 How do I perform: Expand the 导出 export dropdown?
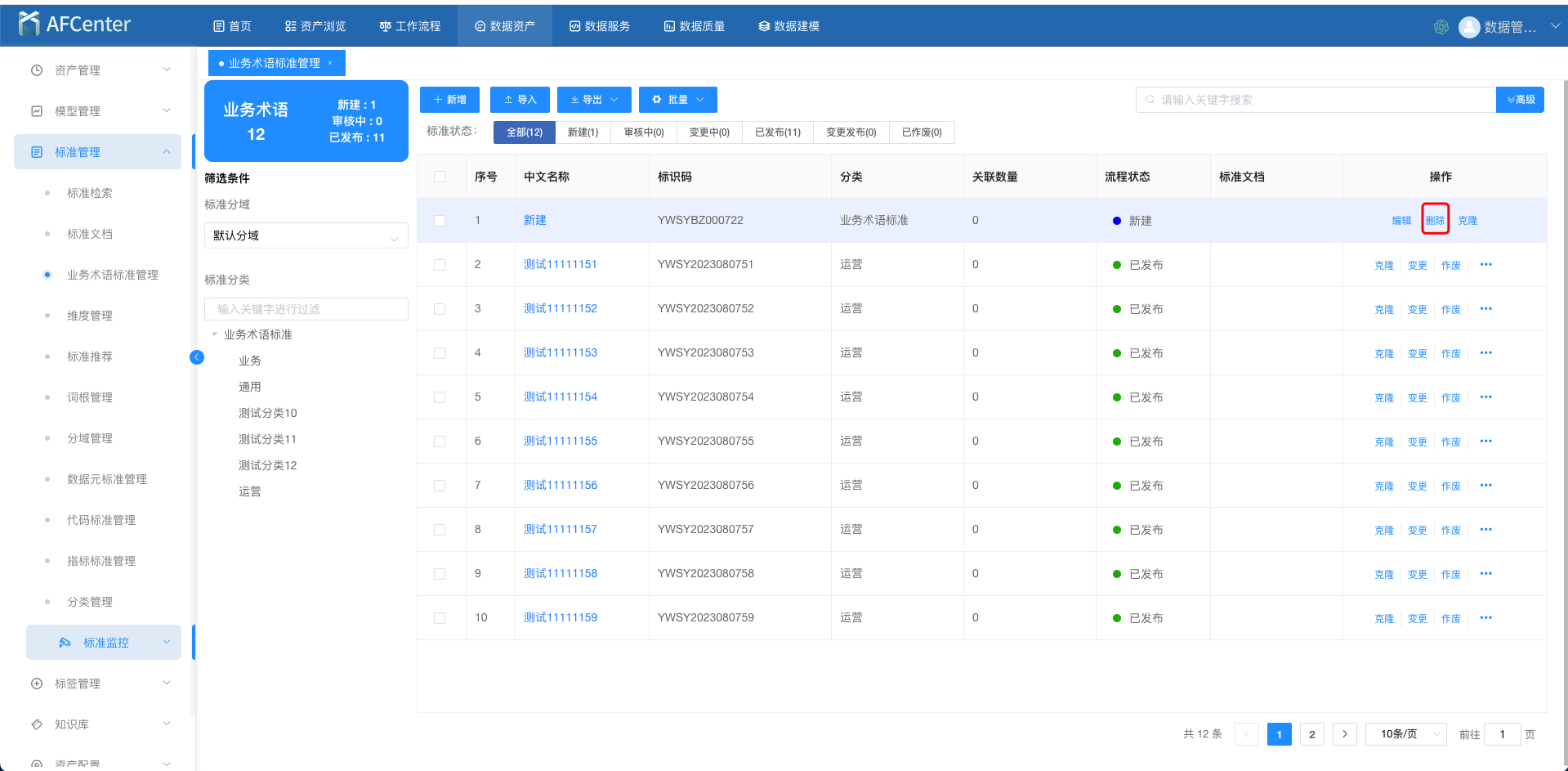[x=594, y=100]
